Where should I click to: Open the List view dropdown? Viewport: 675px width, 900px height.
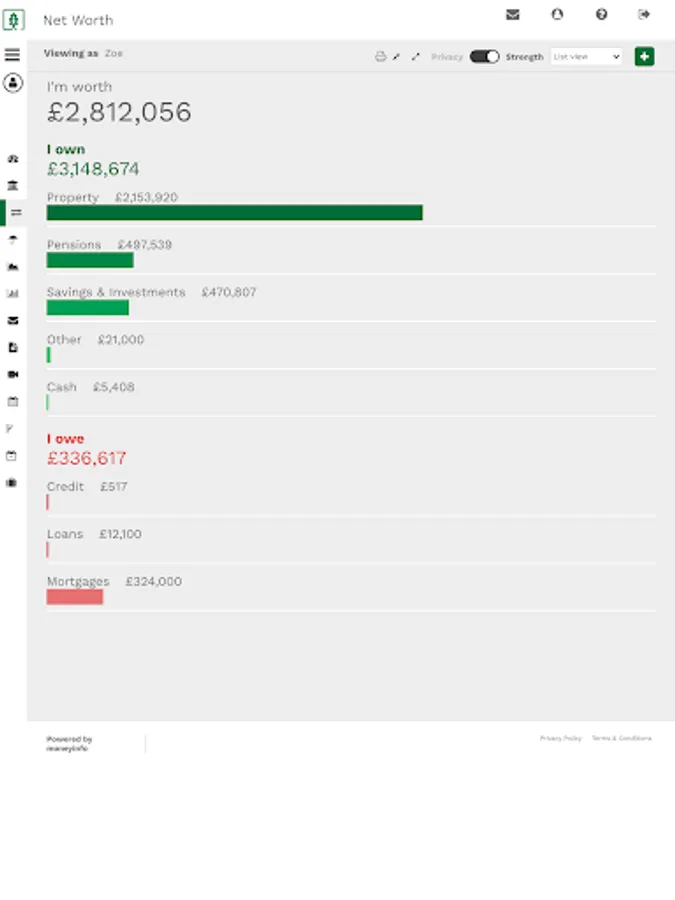pyautogui.click(x=586, y=56)
